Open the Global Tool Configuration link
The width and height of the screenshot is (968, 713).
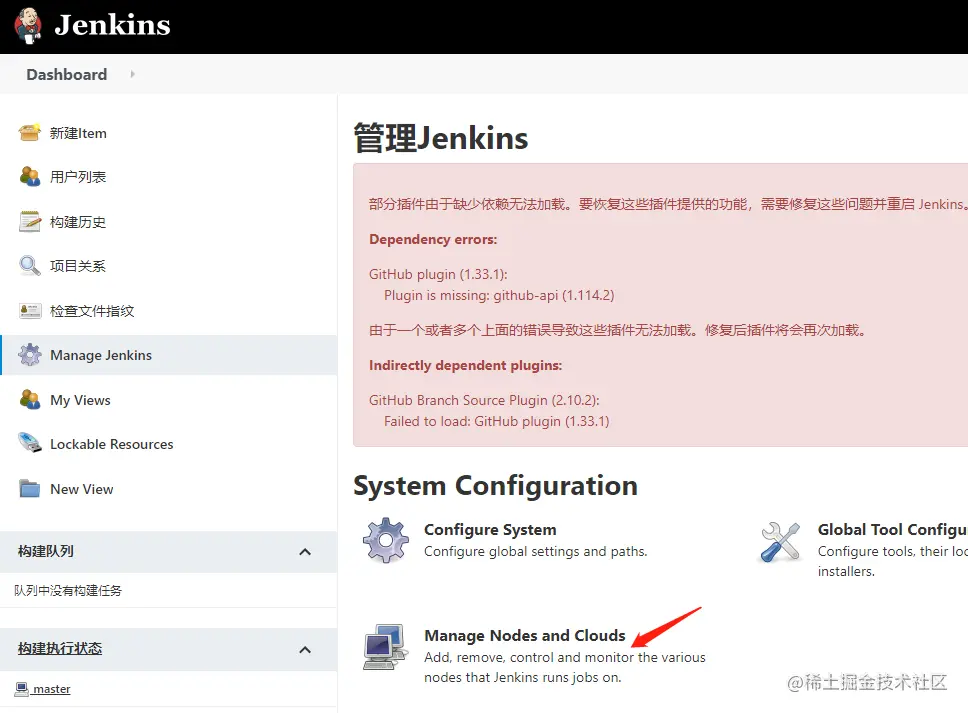click(x=893, y=530)
